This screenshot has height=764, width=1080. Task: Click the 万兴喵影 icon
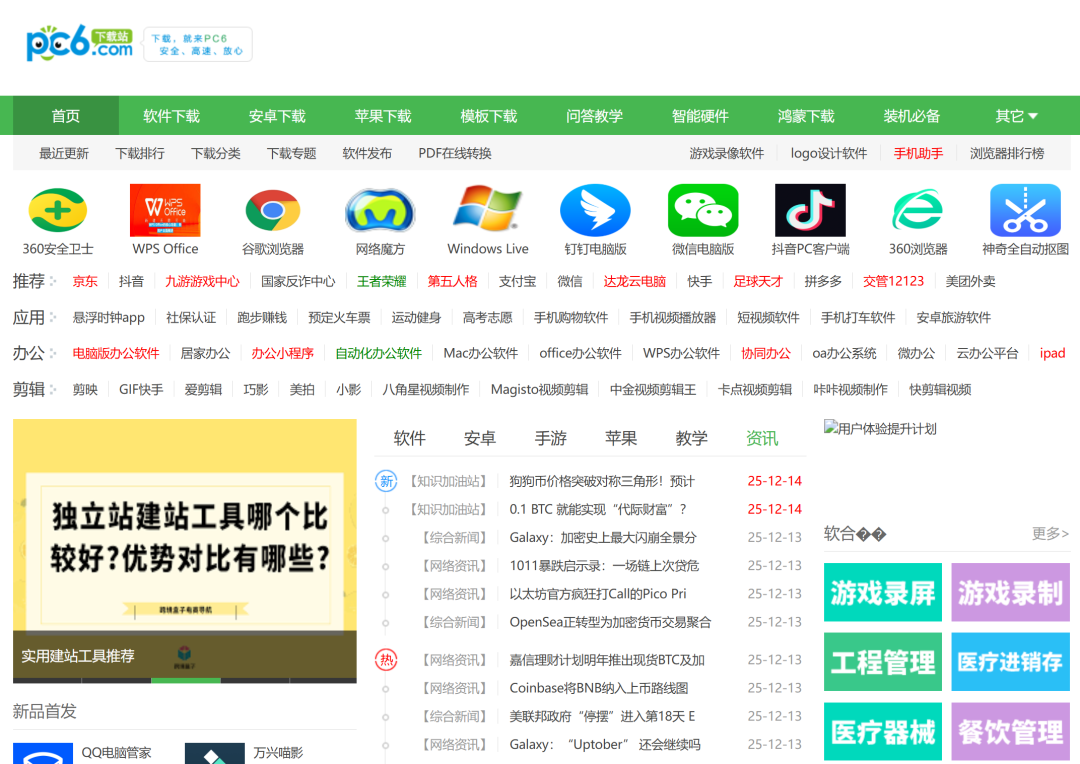tap(214, 753)
